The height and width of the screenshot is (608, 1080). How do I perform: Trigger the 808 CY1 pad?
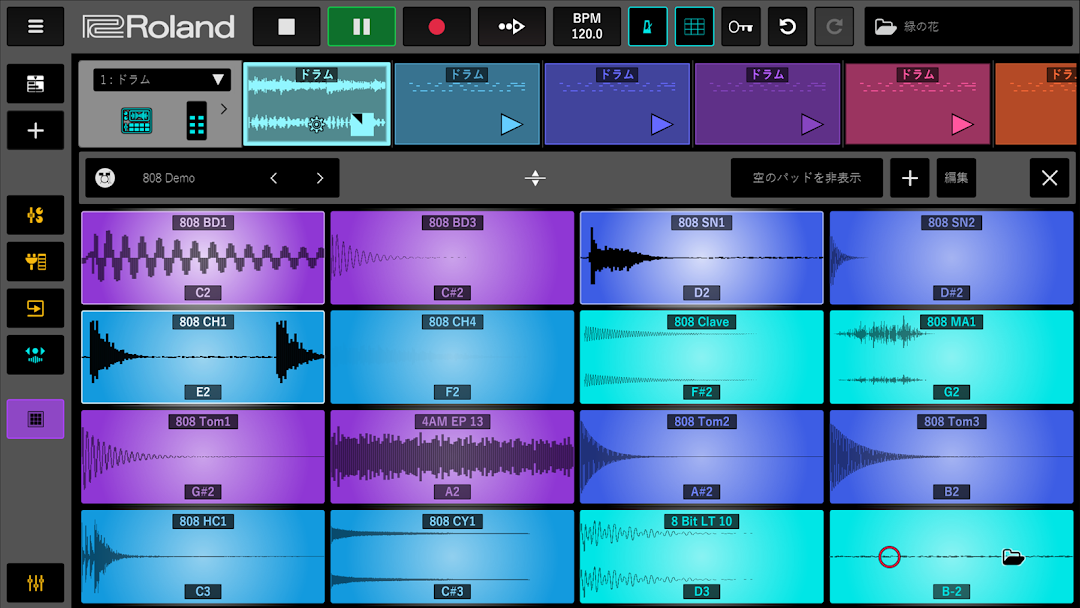(453, 556)
